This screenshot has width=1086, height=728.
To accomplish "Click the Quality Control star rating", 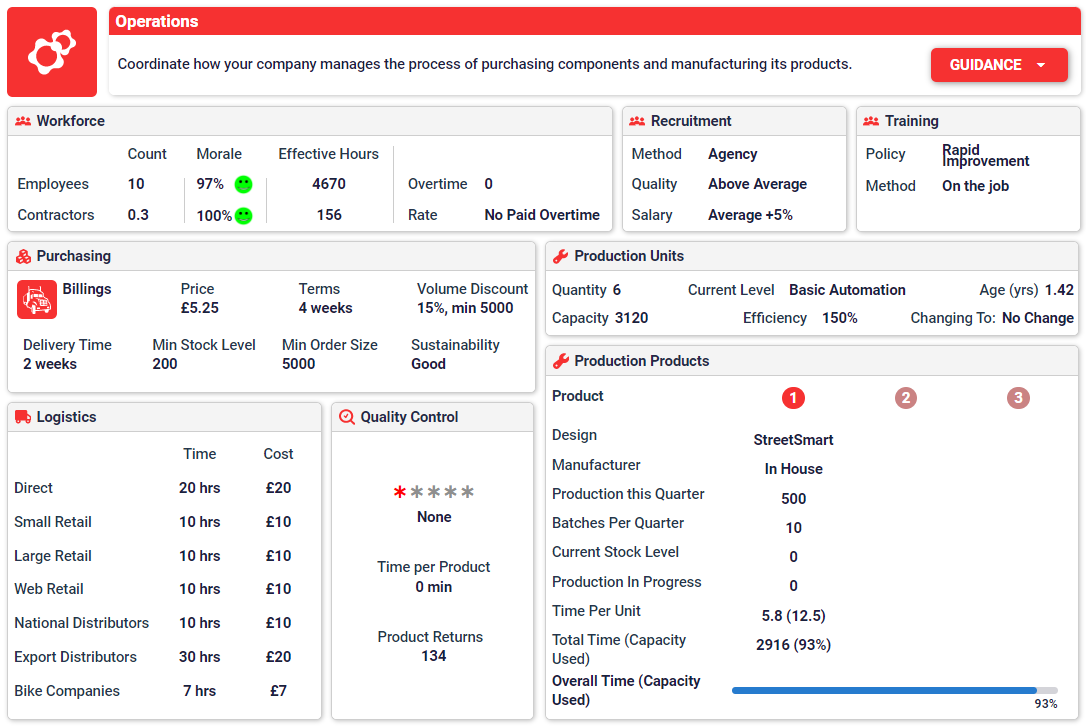I will (x=434, y=492).
